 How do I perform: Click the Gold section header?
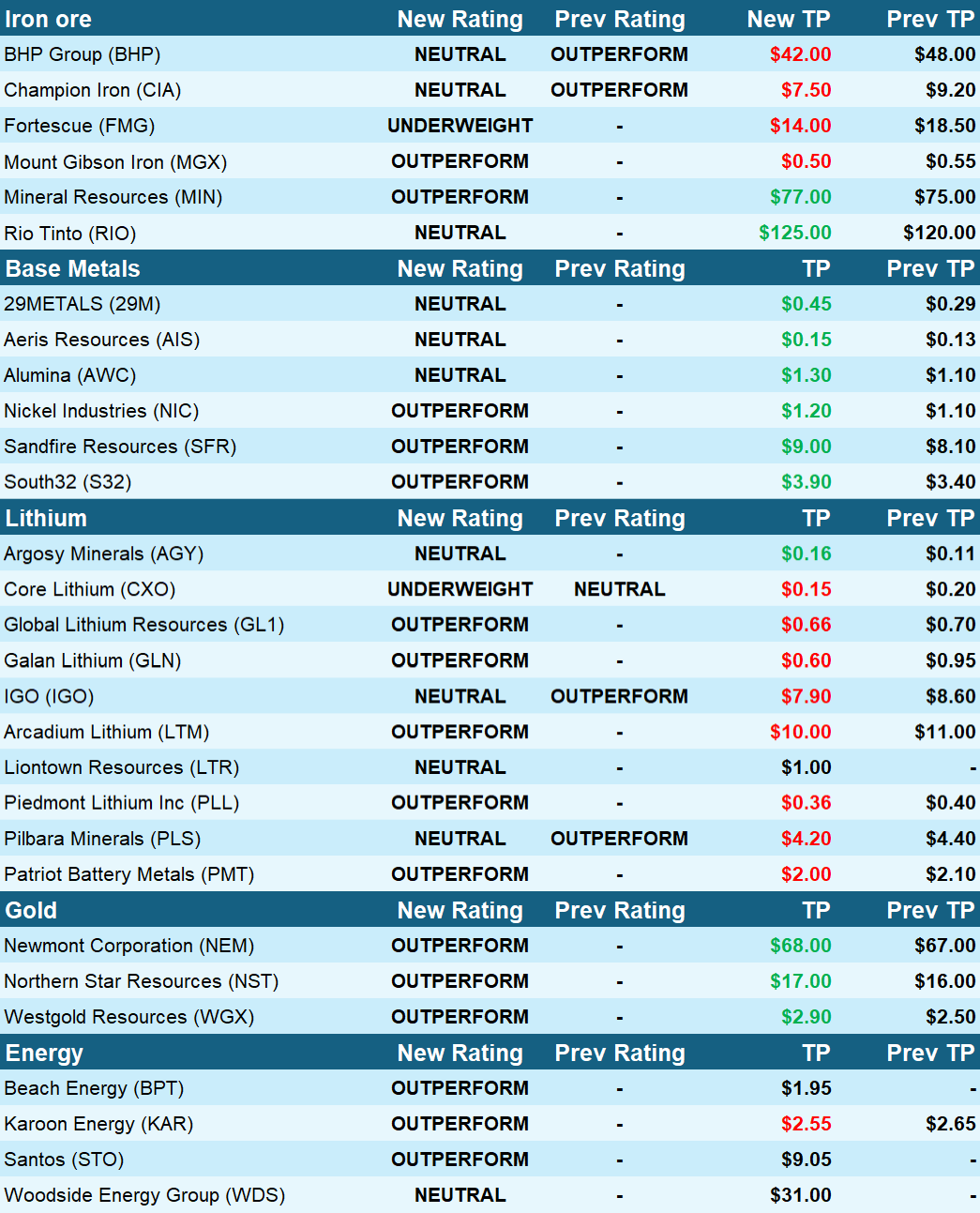[31, 911]
